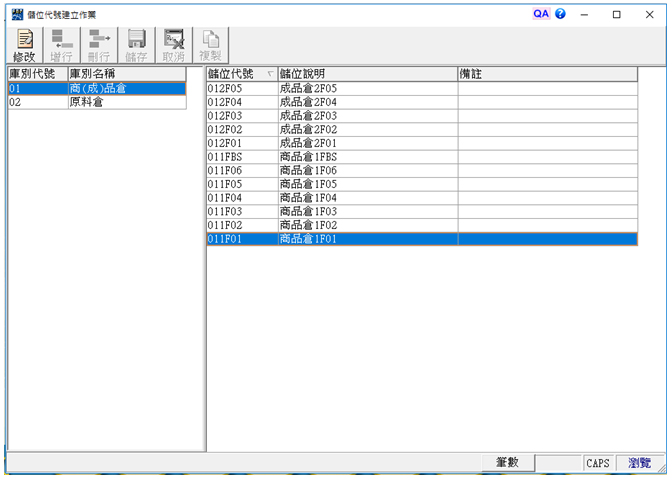Click the 修改 (Modify) toolbar icon

[24, 44]
